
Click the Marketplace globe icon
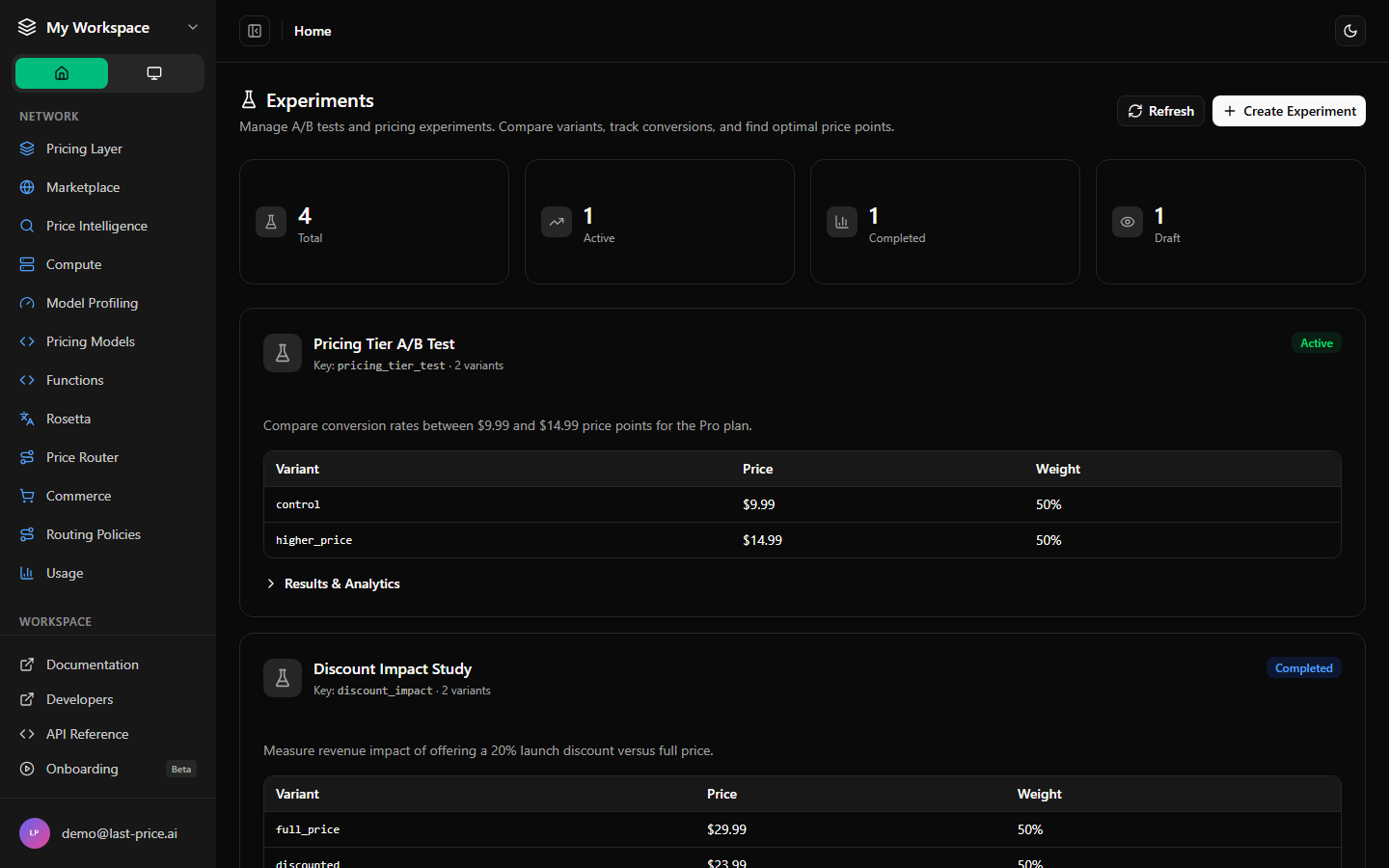[x=27, y=187]
